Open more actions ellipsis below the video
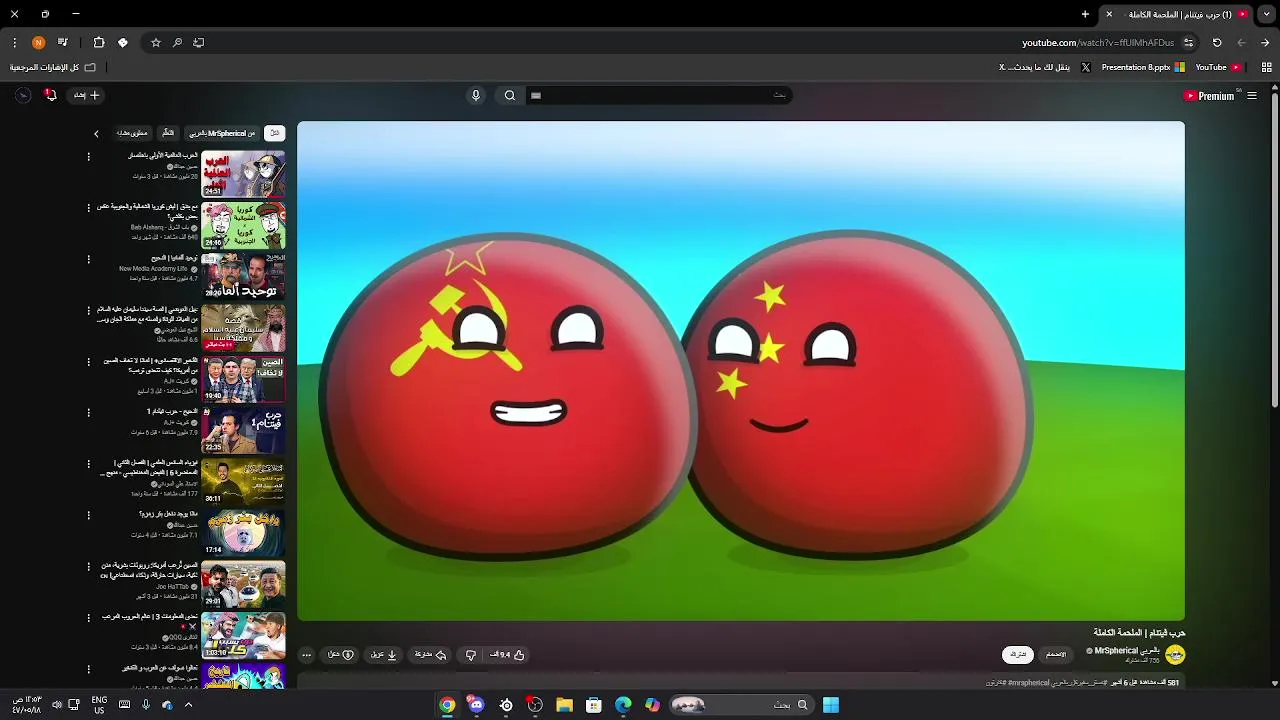Screen dimensions: 1280x720 pyautogui.click(x=306, y=655)
